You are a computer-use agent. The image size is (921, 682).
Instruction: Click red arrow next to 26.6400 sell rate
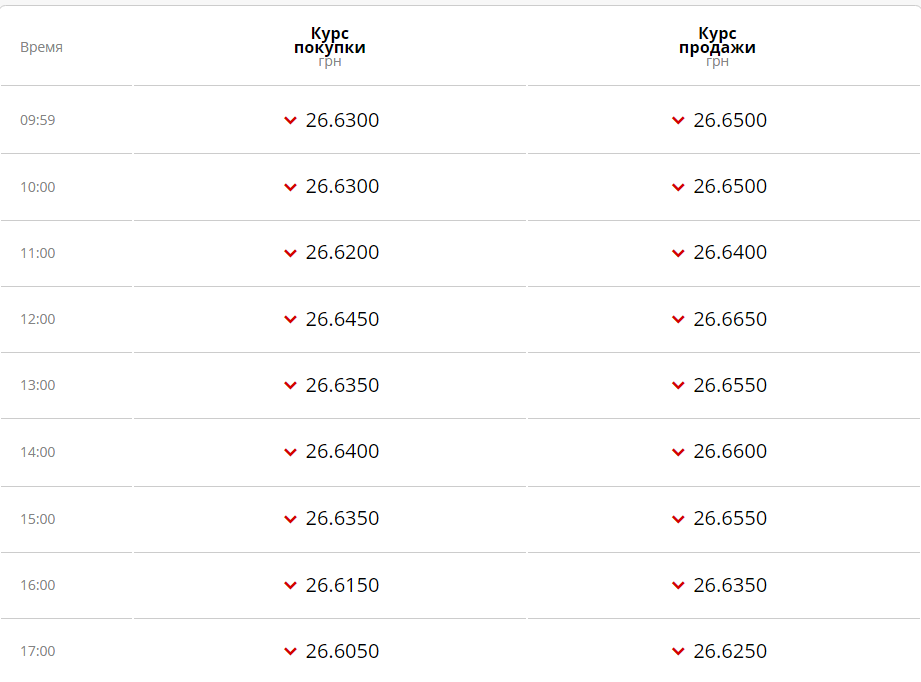click(x=678, y=253)
